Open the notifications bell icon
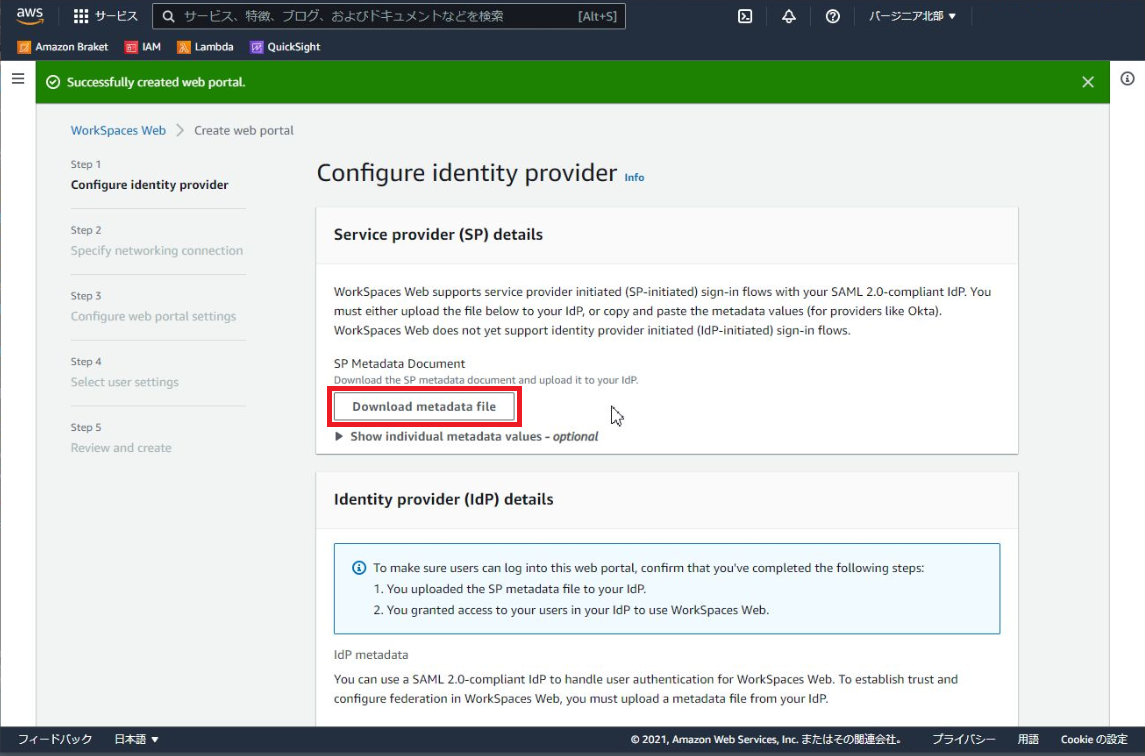Image resolution: width=1145 pixels, height=756 pixels. click(789, 16)
